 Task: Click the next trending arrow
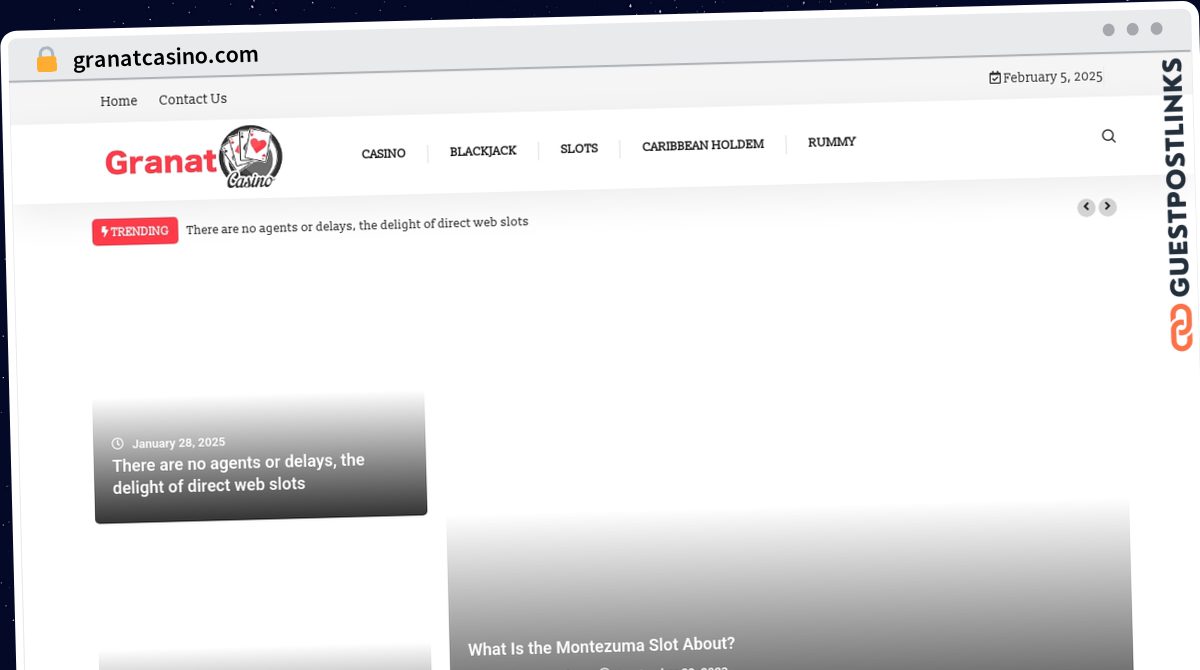pyautogui.click(x=1107, y=207)
